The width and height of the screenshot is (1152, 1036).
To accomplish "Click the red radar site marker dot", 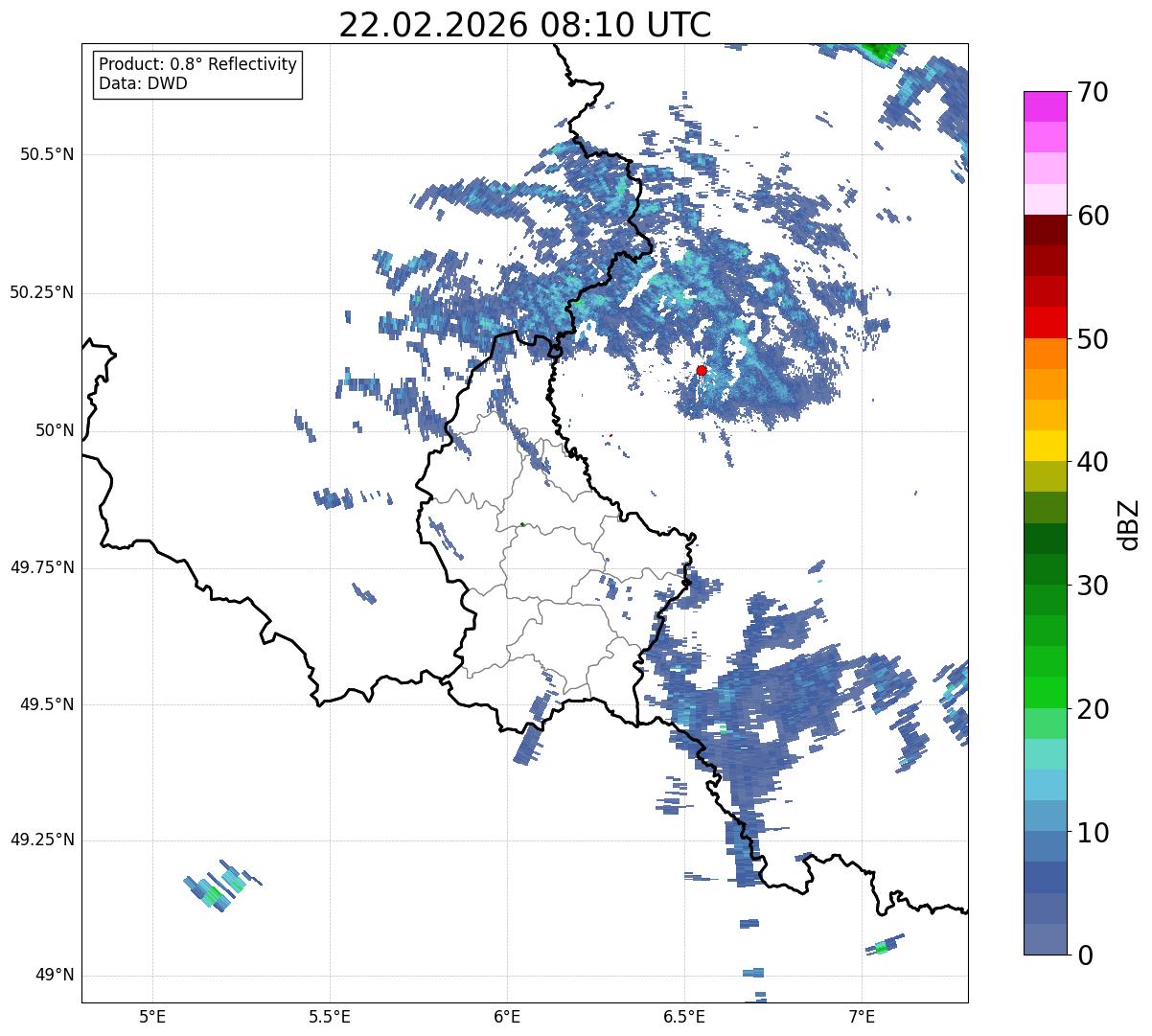I will 702,370.
